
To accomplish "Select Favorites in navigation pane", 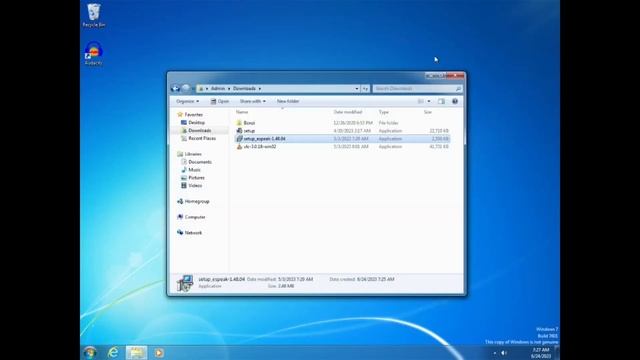I will (x=193, y=115).
